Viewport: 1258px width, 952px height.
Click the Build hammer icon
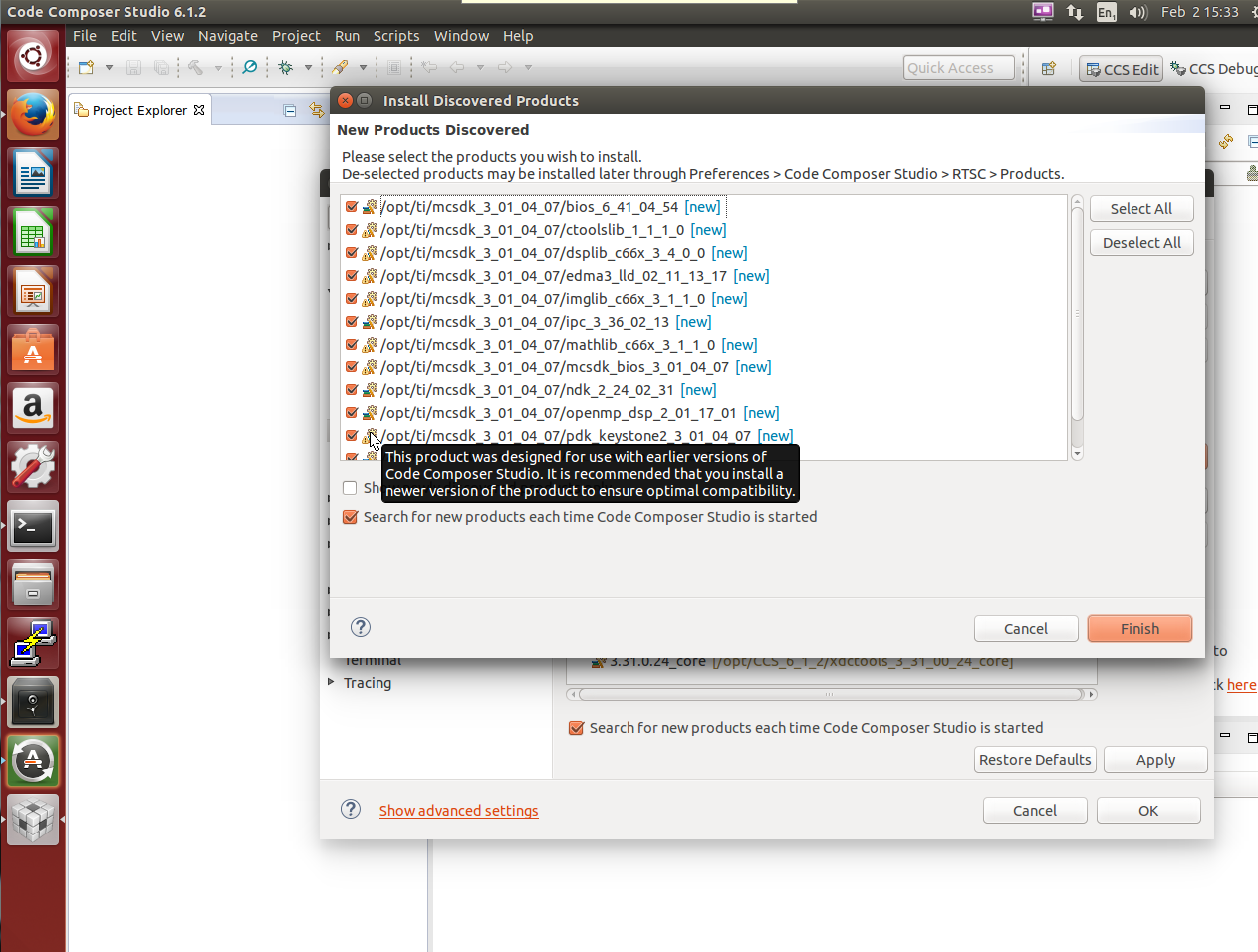point(195,67)
